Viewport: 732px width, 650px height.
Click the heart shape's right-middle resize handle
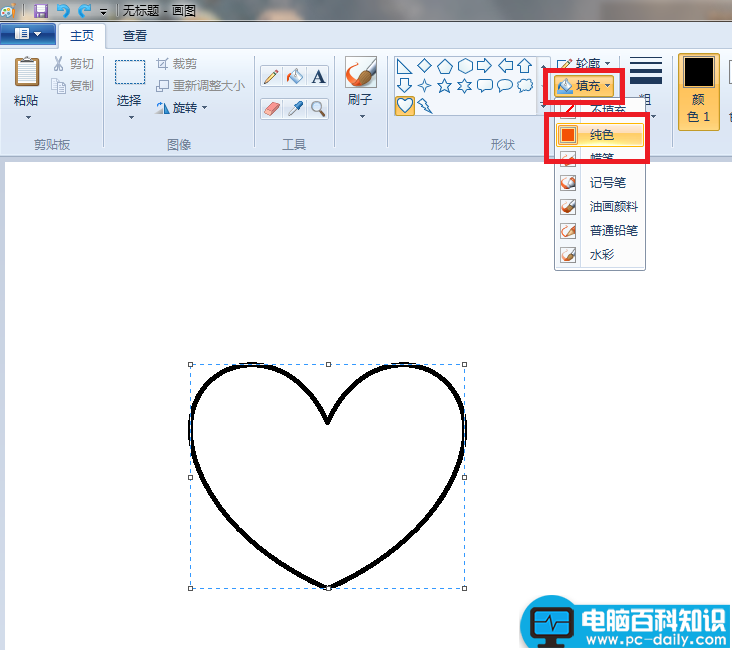click(x=465, y=477)
